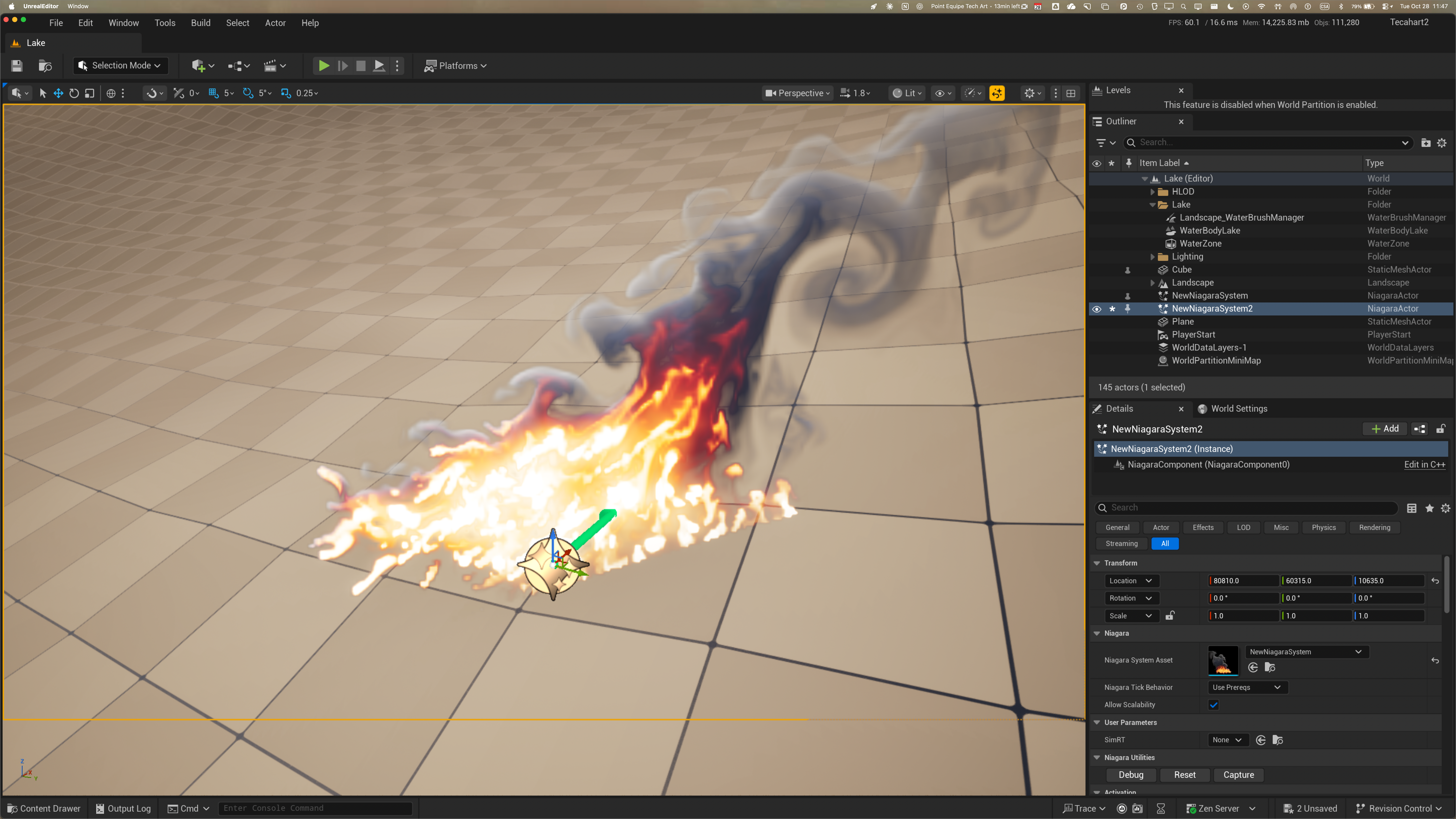Viewport: 1456px width, 819px height.
Task: Click the Eject from player button
Action: pyautogui.click(x=379, y=66)
